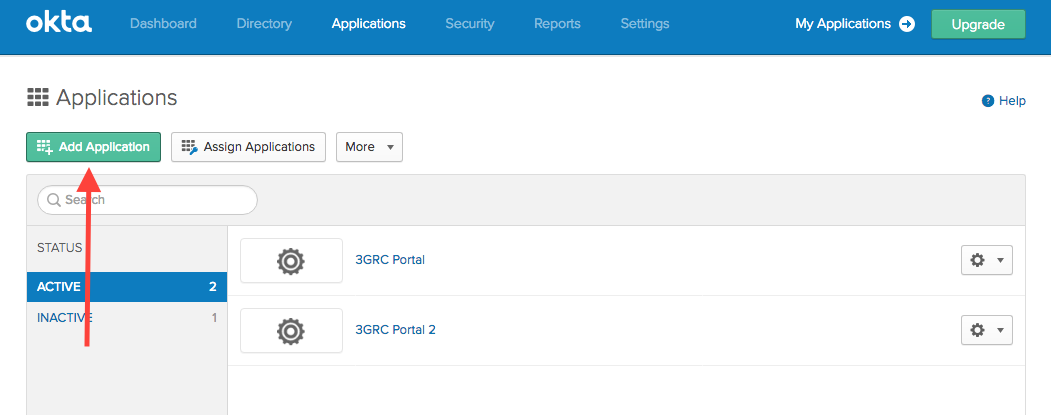Click the Help question mark icon
This screenshot has width=1051, height=415.
[987, 101]
